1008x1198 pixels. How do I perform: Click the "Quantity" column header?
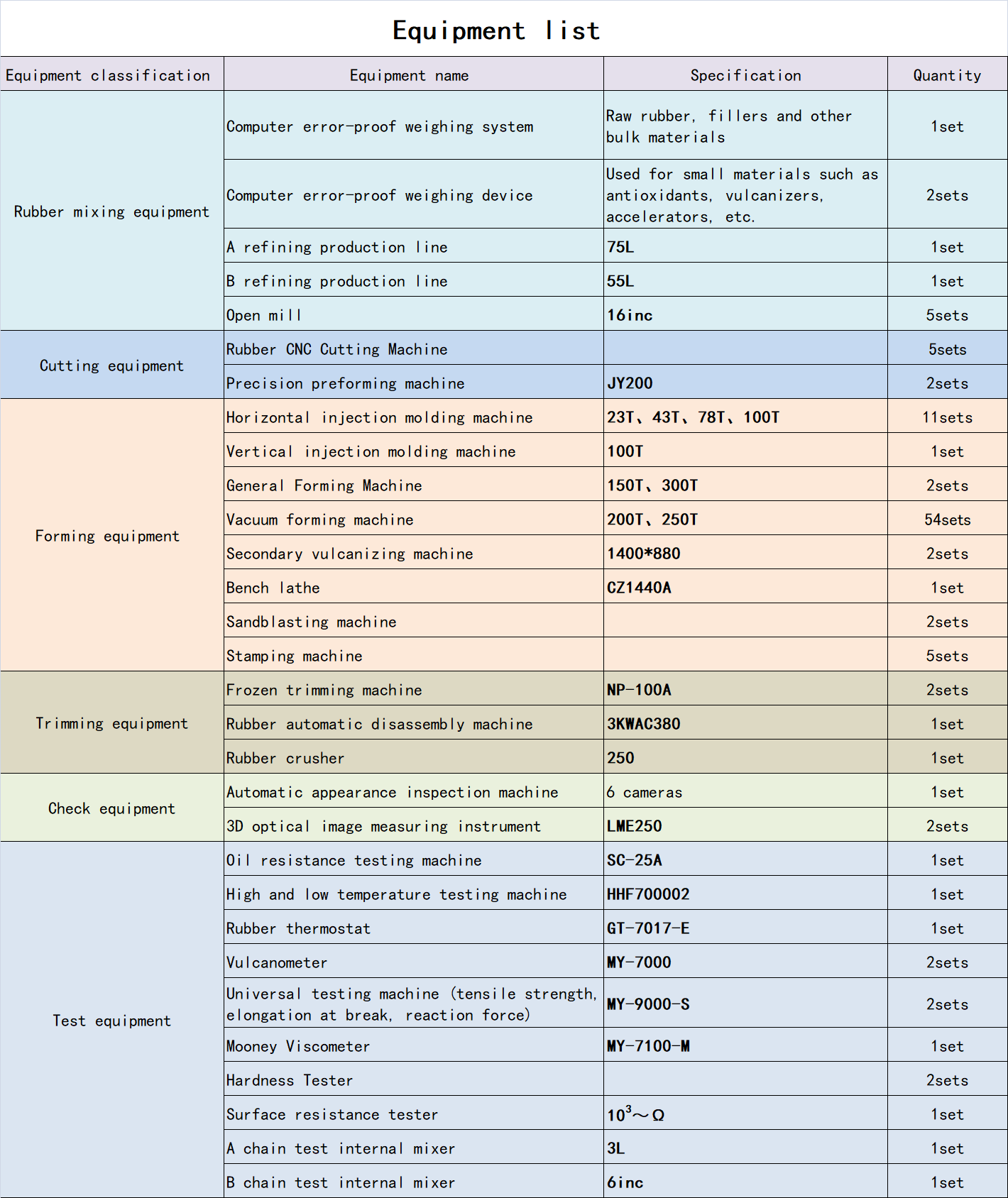click(x=947, y=75)
